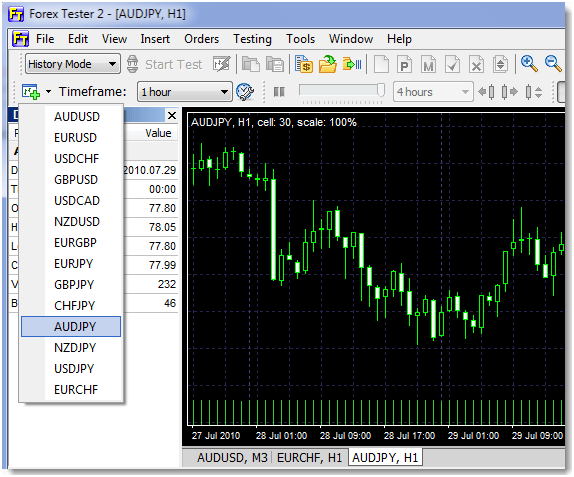Expand the new chart arrow dropdown

(48, 92)
